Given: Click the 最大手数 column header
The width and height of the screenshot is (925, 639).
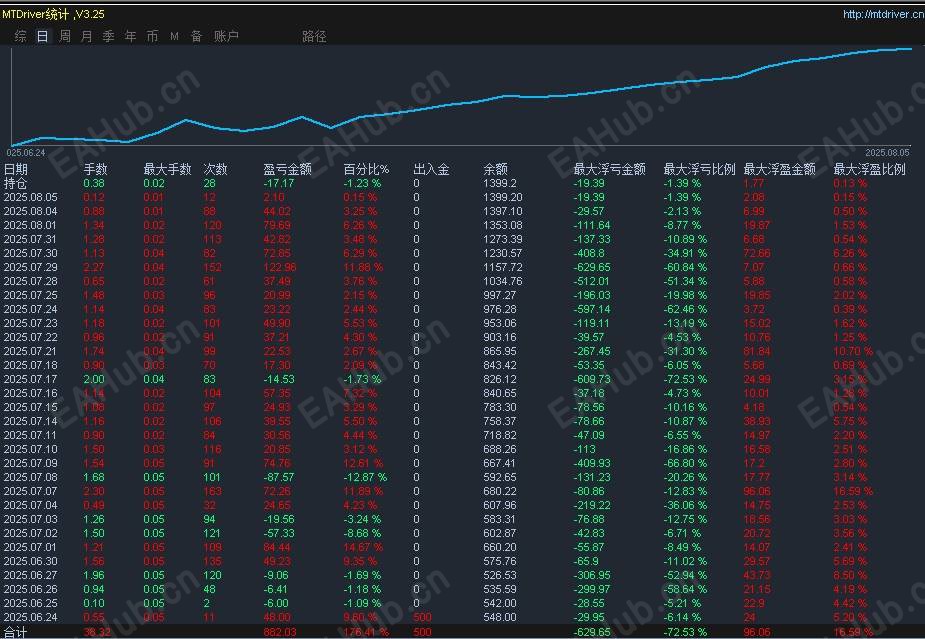Looking at the screenshot, I should tap(167, 169).
